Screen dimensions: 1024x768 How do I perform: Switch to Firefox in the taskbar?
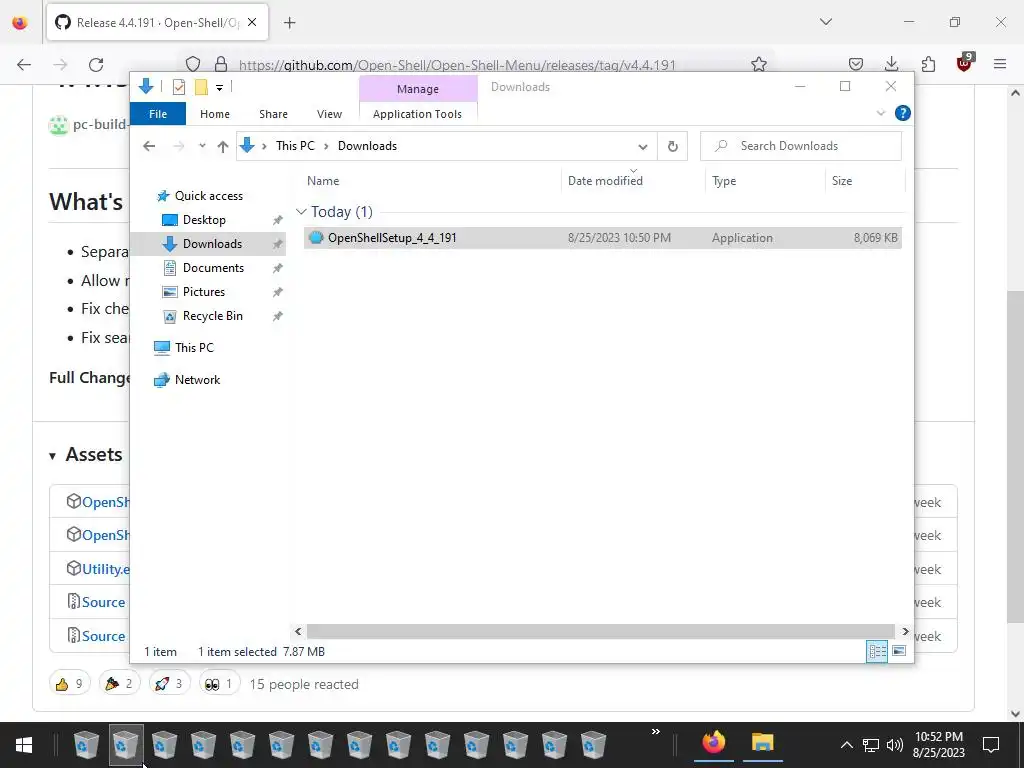tap(714, 744)
